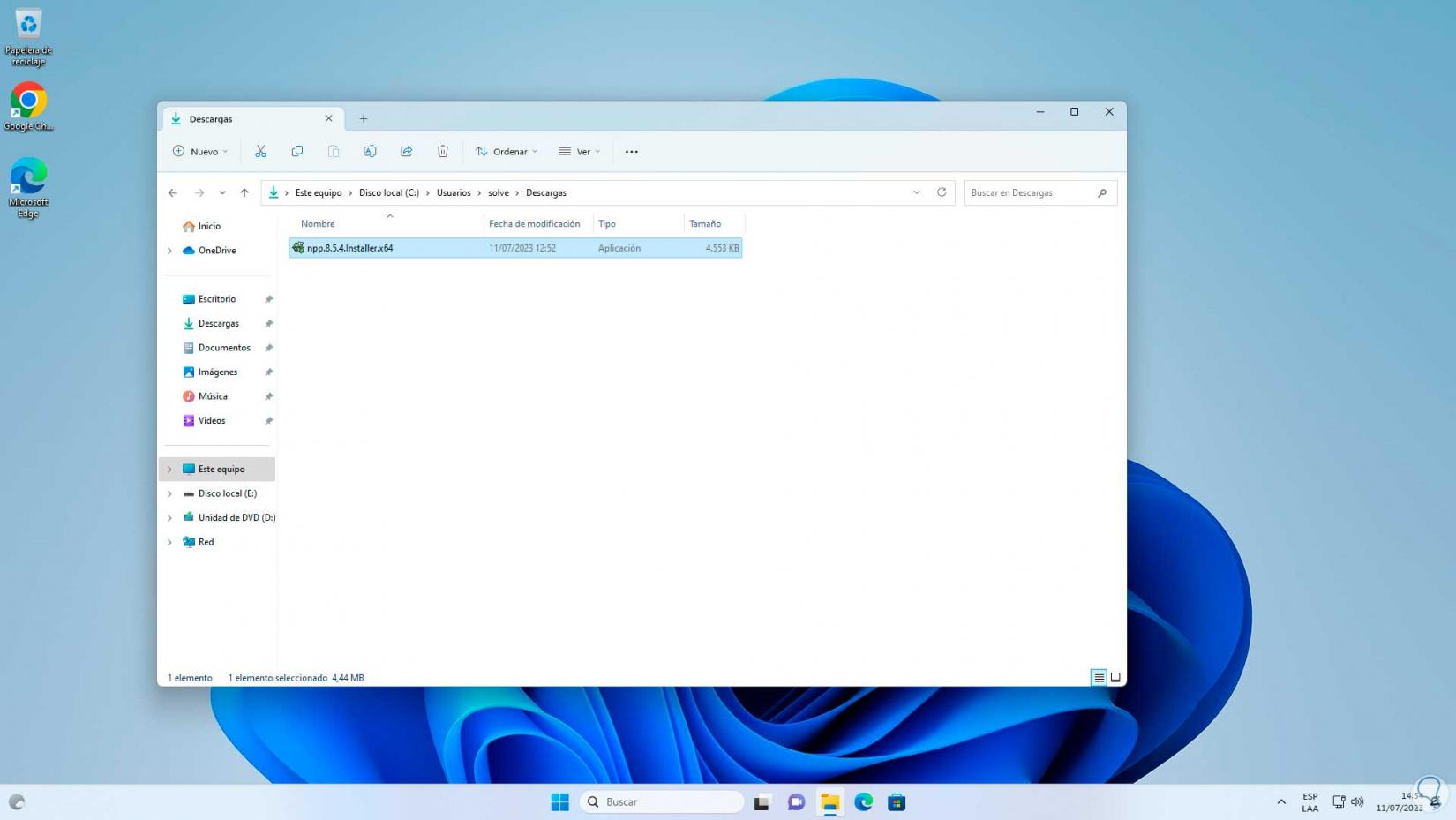Click the Cut scissors icon in toolbar
The height and width of the screenshot is (820, 1456).
tap(260, 152)
